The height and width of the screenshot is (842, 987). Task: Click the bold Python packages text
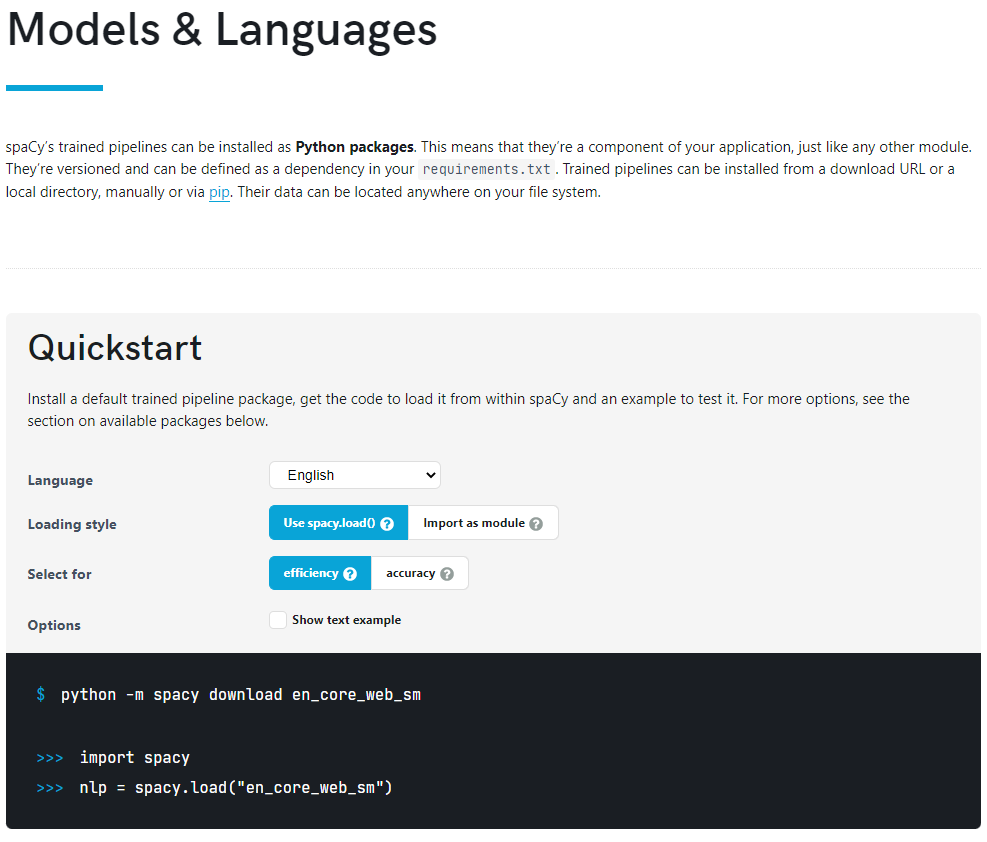(x=354, y=147)
